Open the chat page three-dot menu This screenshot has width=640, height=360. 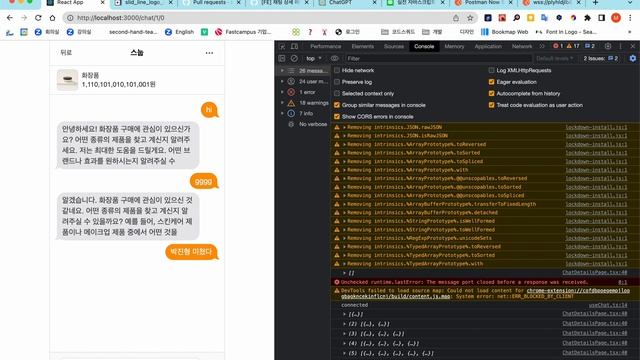click(x=209, y=53)
